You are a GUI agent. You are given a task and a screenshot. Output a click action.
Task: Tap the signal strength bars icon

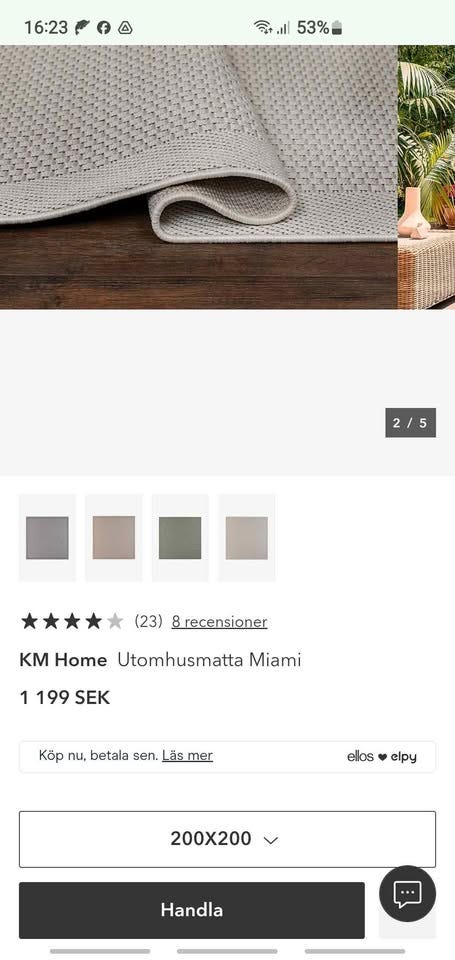point(282,27)
